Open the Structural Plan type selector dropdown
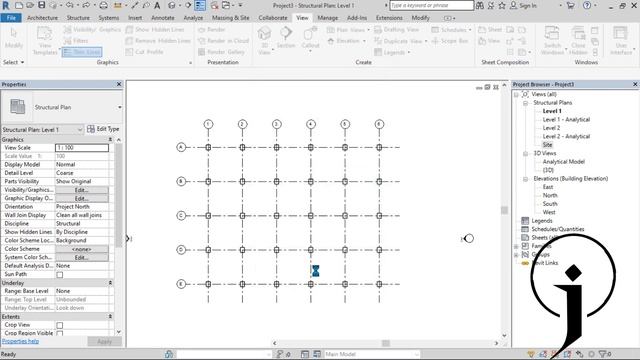Screen dimensions: 640x360 120,107
